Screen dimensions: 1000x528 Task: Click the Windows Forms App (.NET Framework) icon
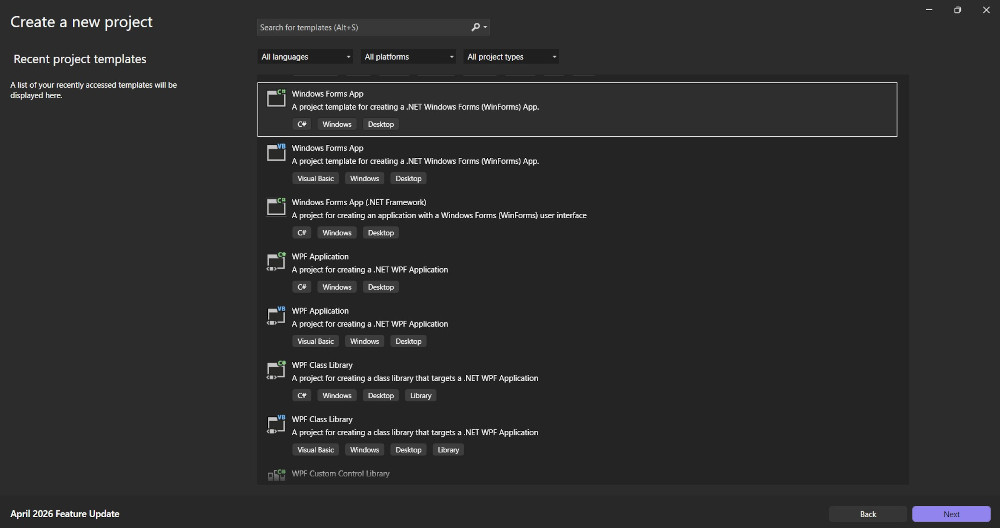tap(276, 206)
